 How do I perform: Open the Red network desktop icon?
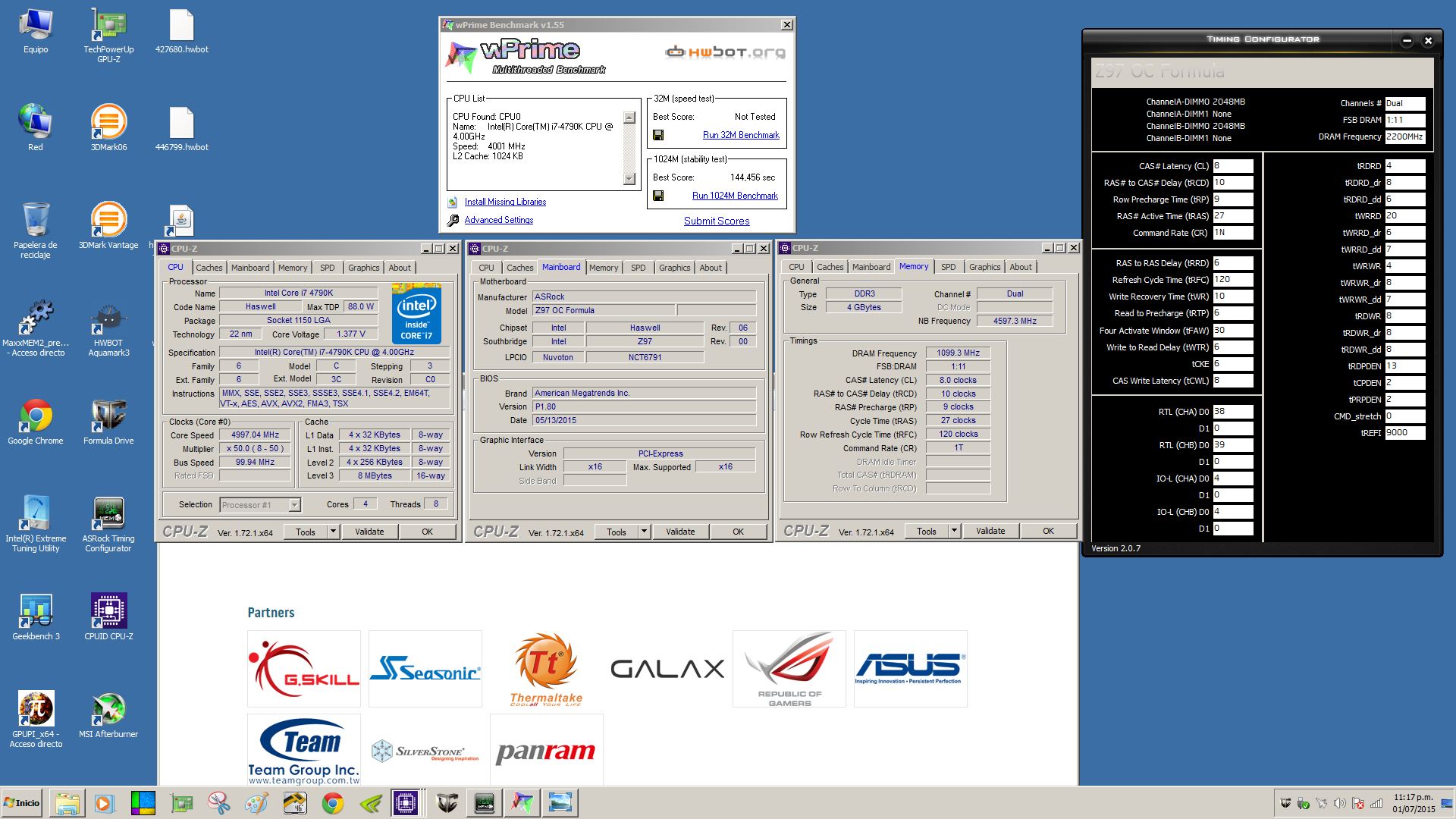(x=36, y=127)
